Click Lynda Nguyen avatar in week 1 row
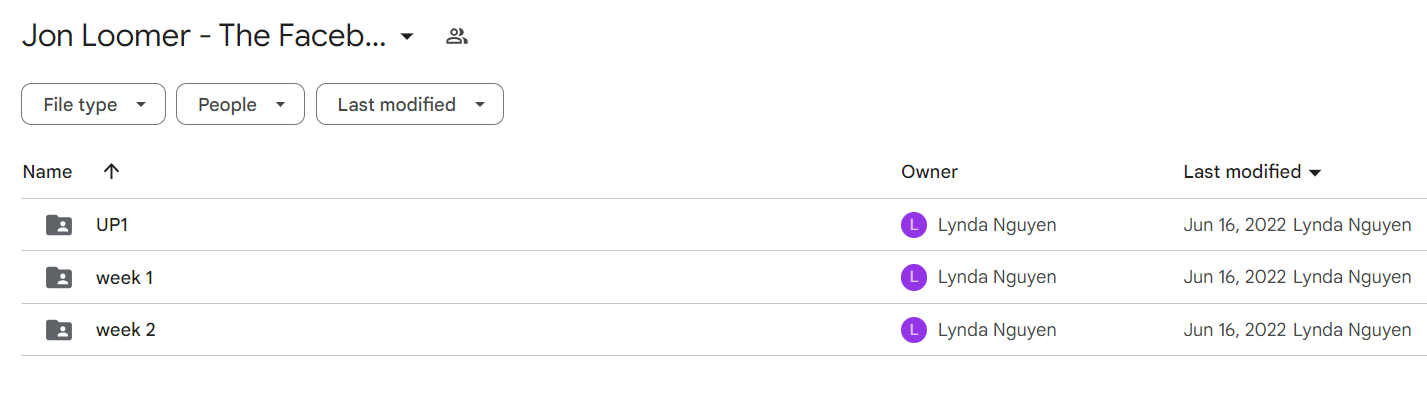1427x410 pixels. pyautogui.click(x=914, y=277)
